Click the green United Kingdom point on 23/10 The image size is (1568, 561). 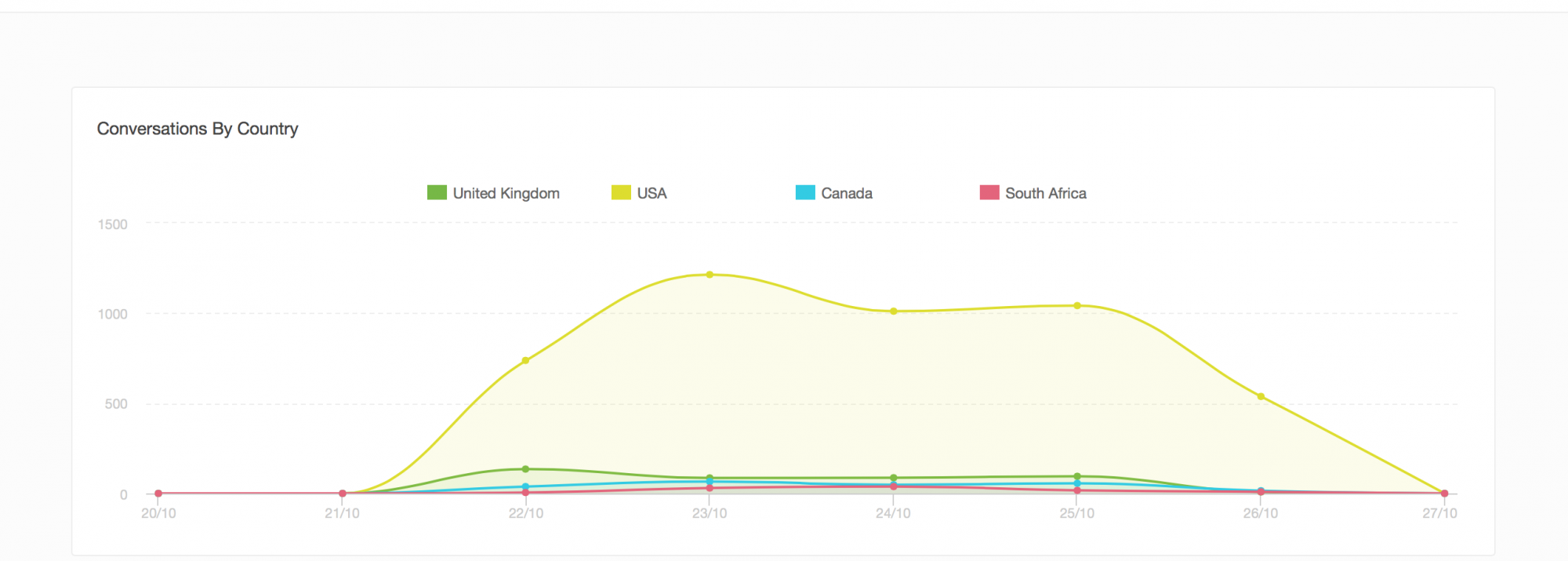pos(710,478)
